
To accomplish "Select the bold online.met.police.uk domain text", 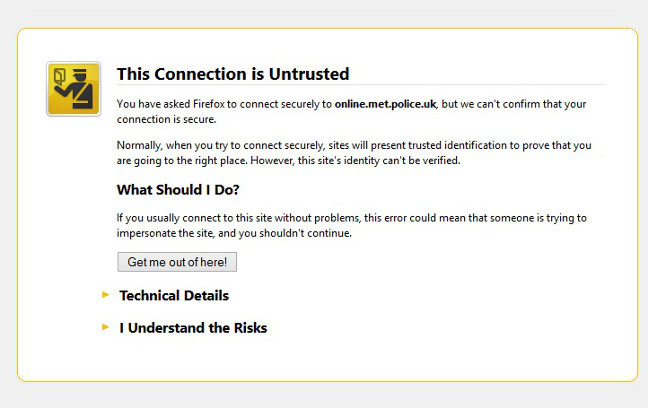I will 385,104.
